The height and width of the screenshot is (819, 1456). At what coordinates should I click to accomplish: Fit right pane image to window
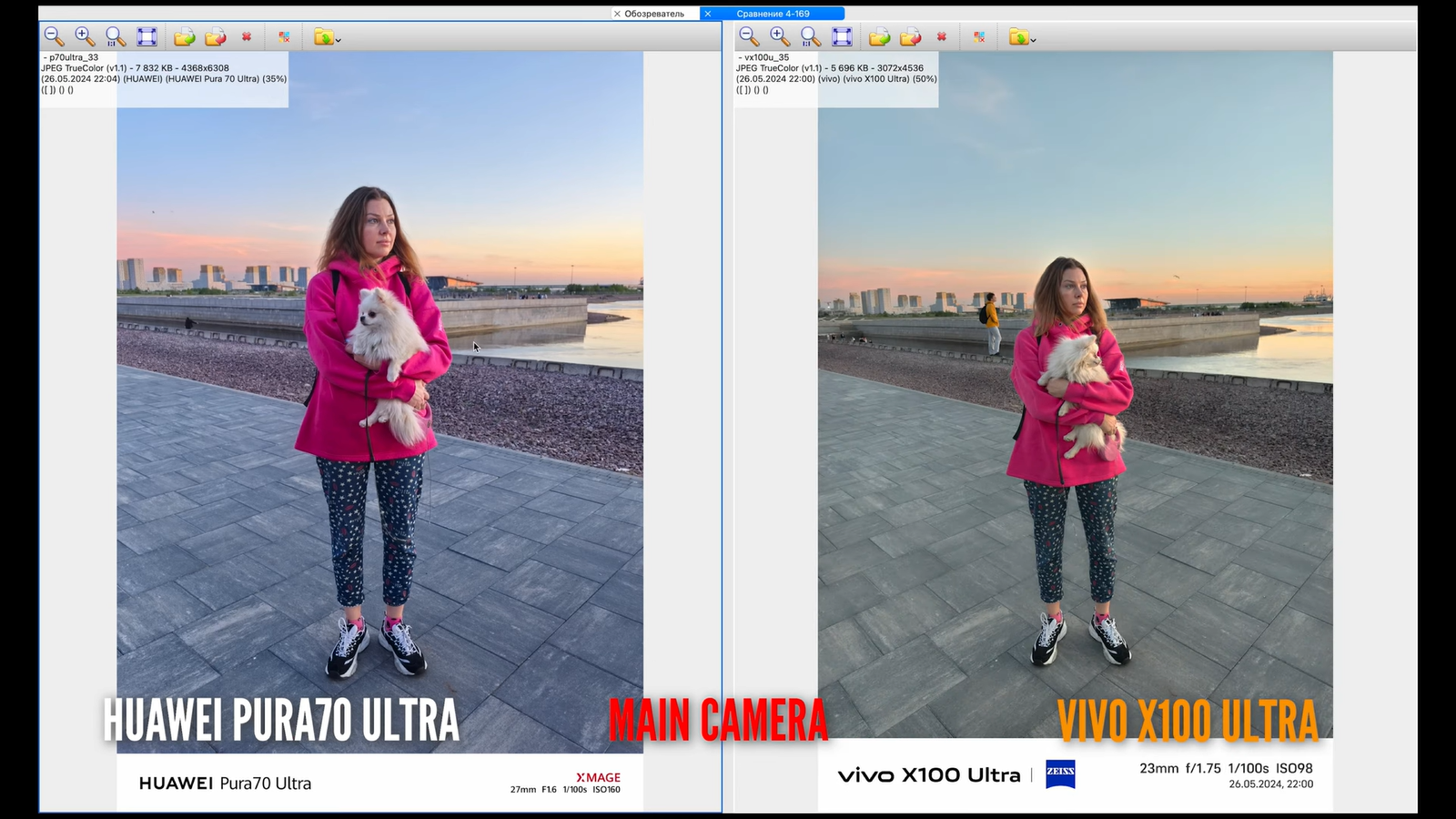point(842,36)
